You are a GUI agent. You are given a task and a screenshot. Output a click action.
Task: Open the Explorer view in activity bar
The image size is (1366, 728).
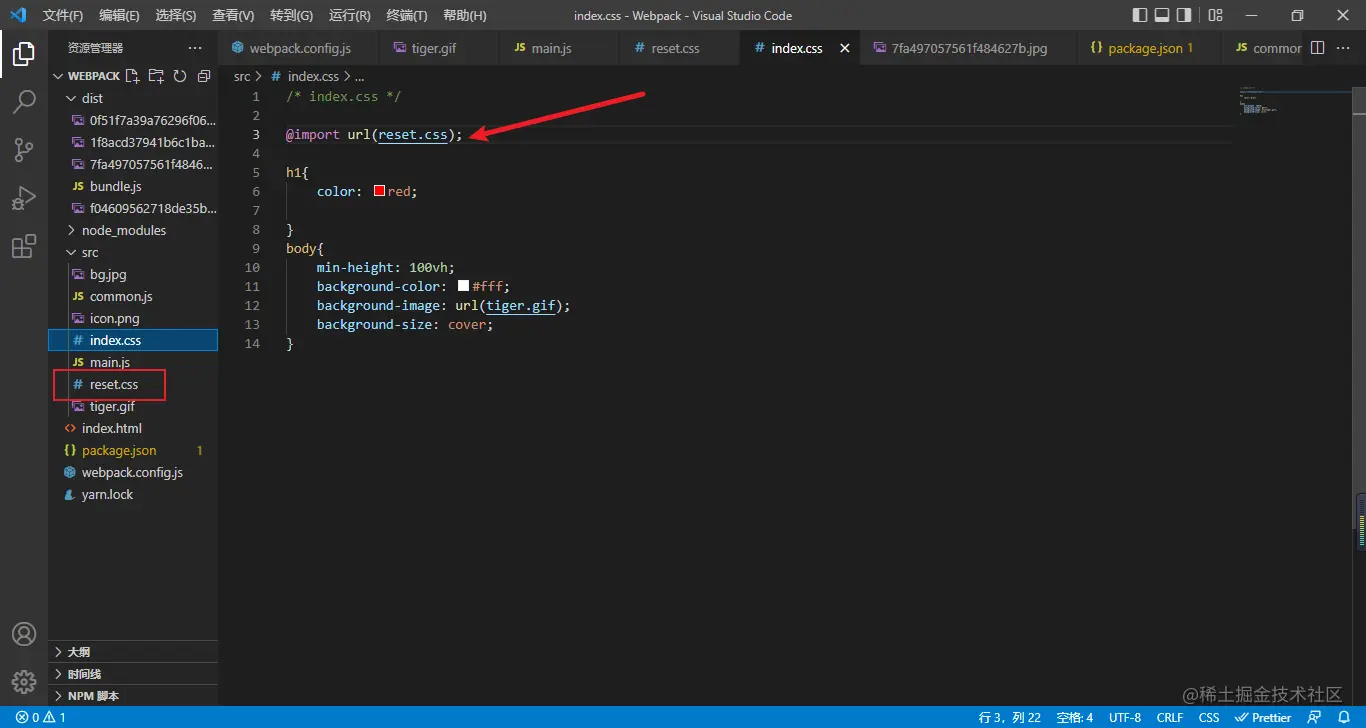click(24, 54)
